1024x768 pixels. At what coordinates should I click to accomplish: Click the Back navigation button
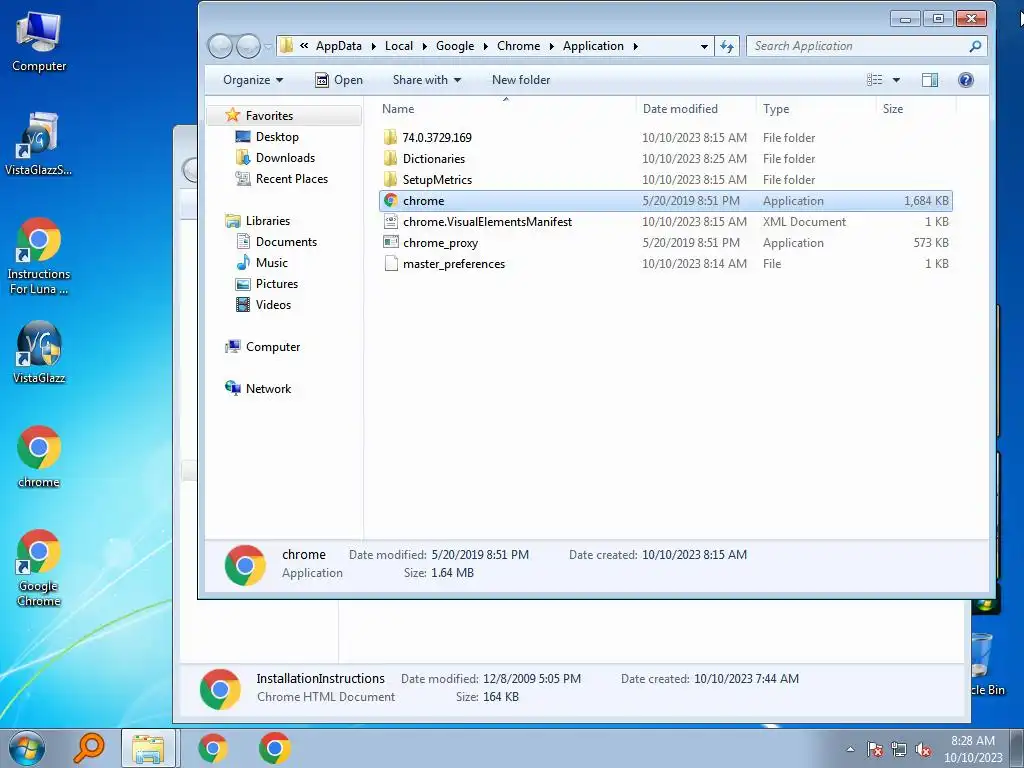point(221,46)
